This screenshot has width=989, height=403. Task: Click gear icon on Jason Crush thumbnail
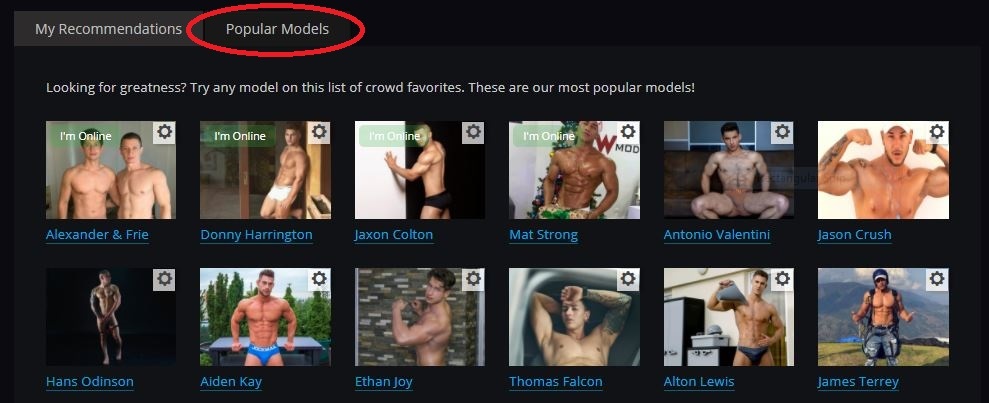pos(937,132)
